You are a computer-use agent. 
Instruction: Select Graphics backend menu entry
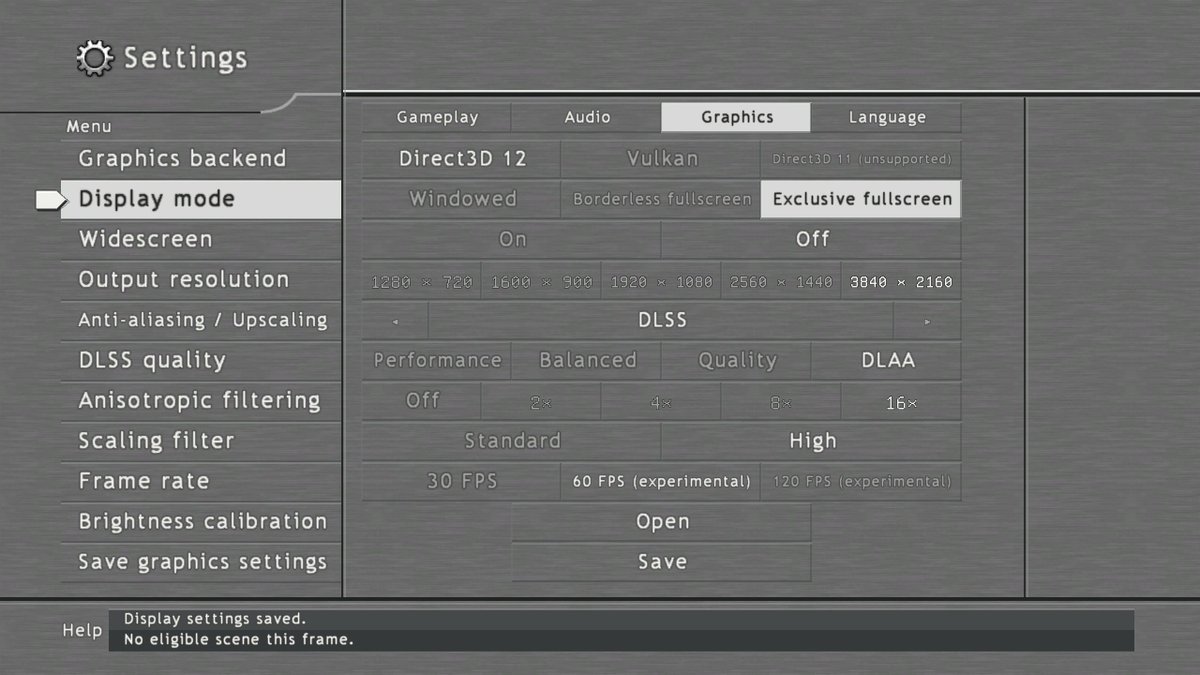[x=201, y=158]
